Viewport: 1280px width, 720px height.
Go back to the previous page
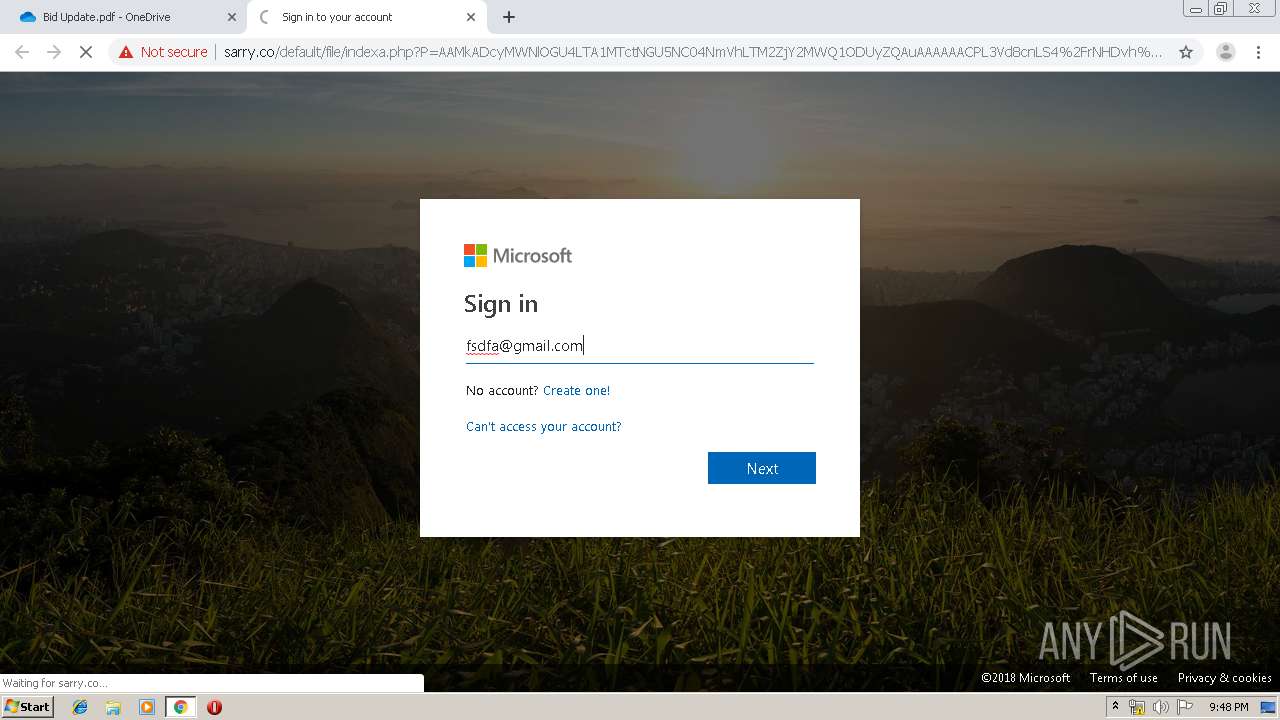[22, 52]
